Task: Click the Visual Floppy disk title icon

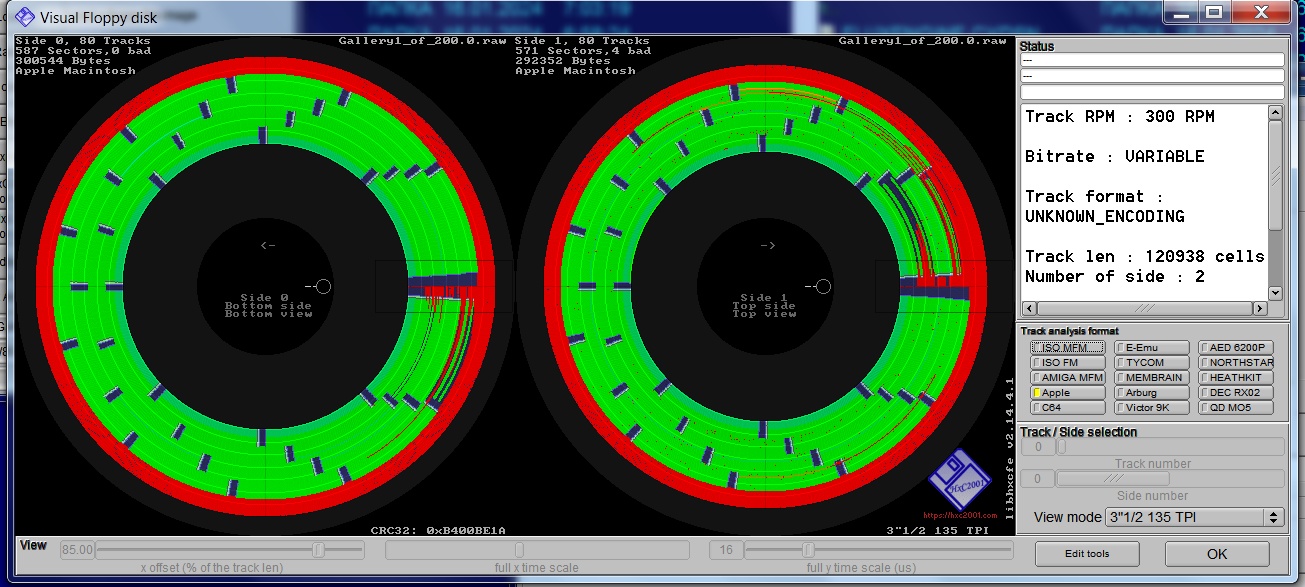Action: [x=24, y=15]
